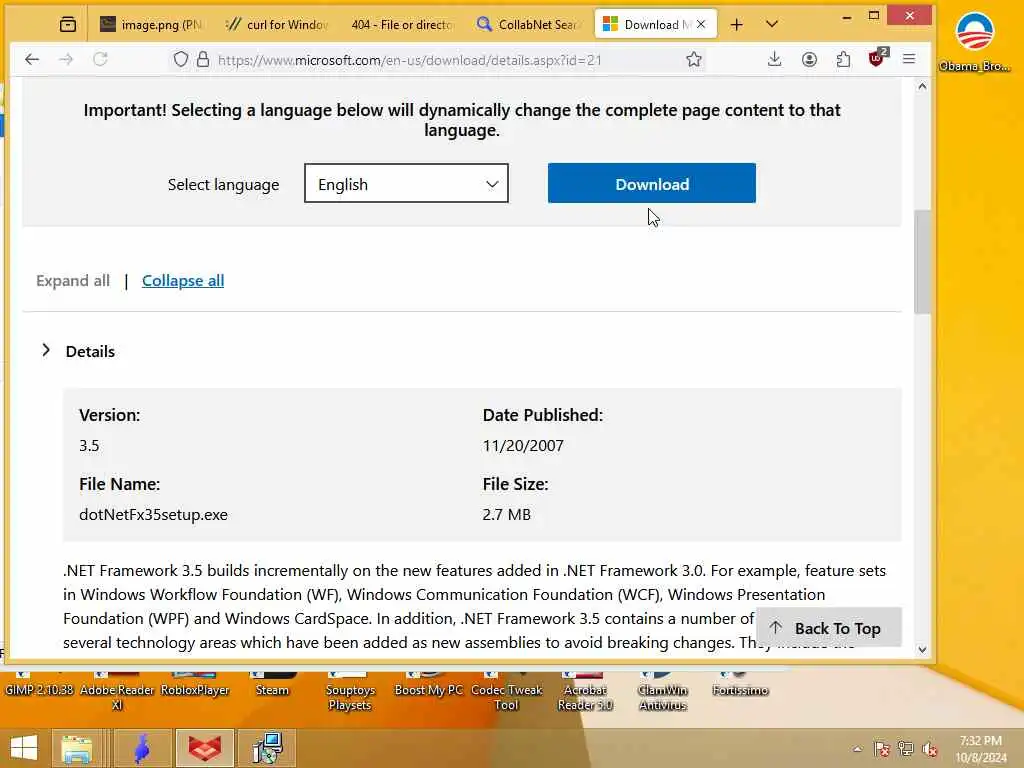The image size is (1024, 768).
Task: Click the muted volume tray icon
Action: point(930,749)
